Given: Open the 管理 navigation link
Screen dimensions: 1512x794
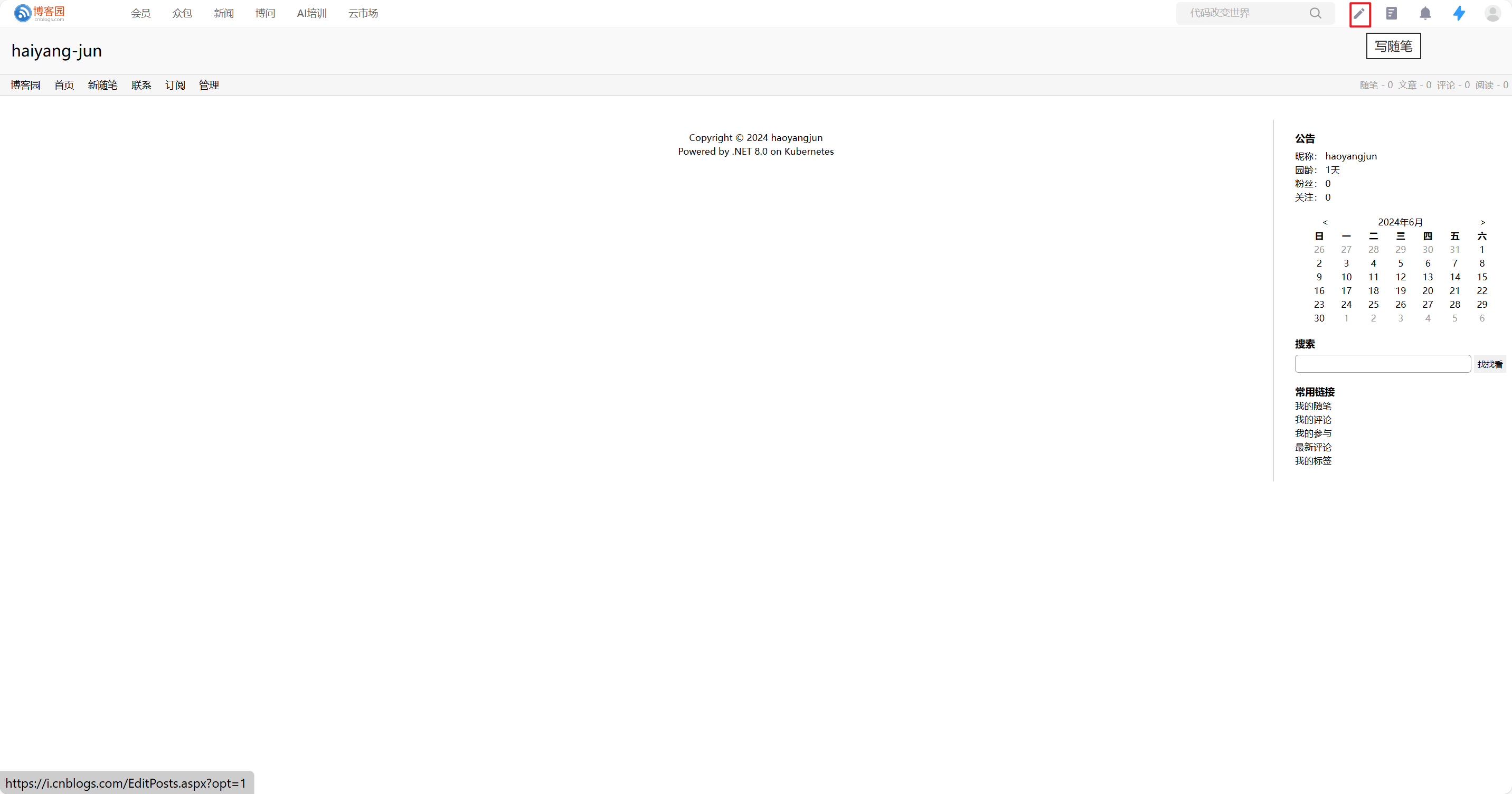Looking at the screenshot, I should [x=209, y=85].
